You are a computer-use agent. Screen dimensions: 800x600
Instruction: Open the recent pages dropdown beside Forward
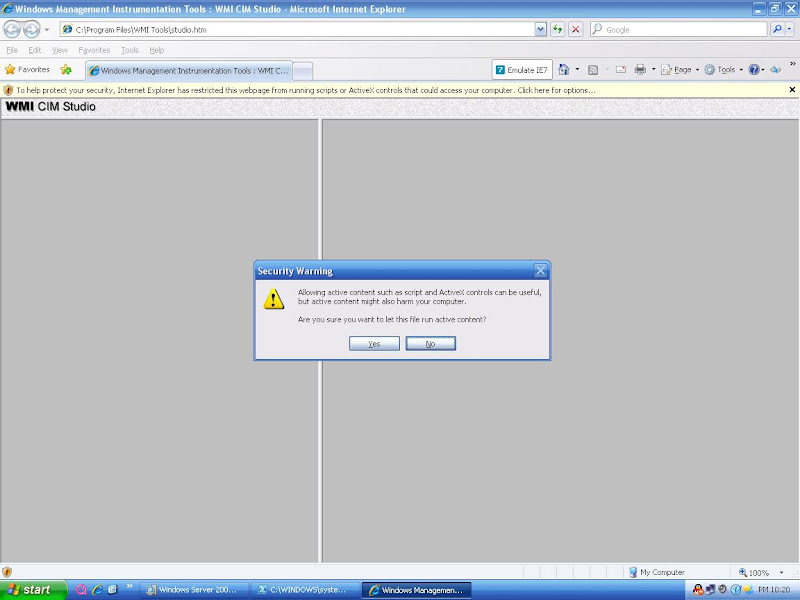(47, 30)
